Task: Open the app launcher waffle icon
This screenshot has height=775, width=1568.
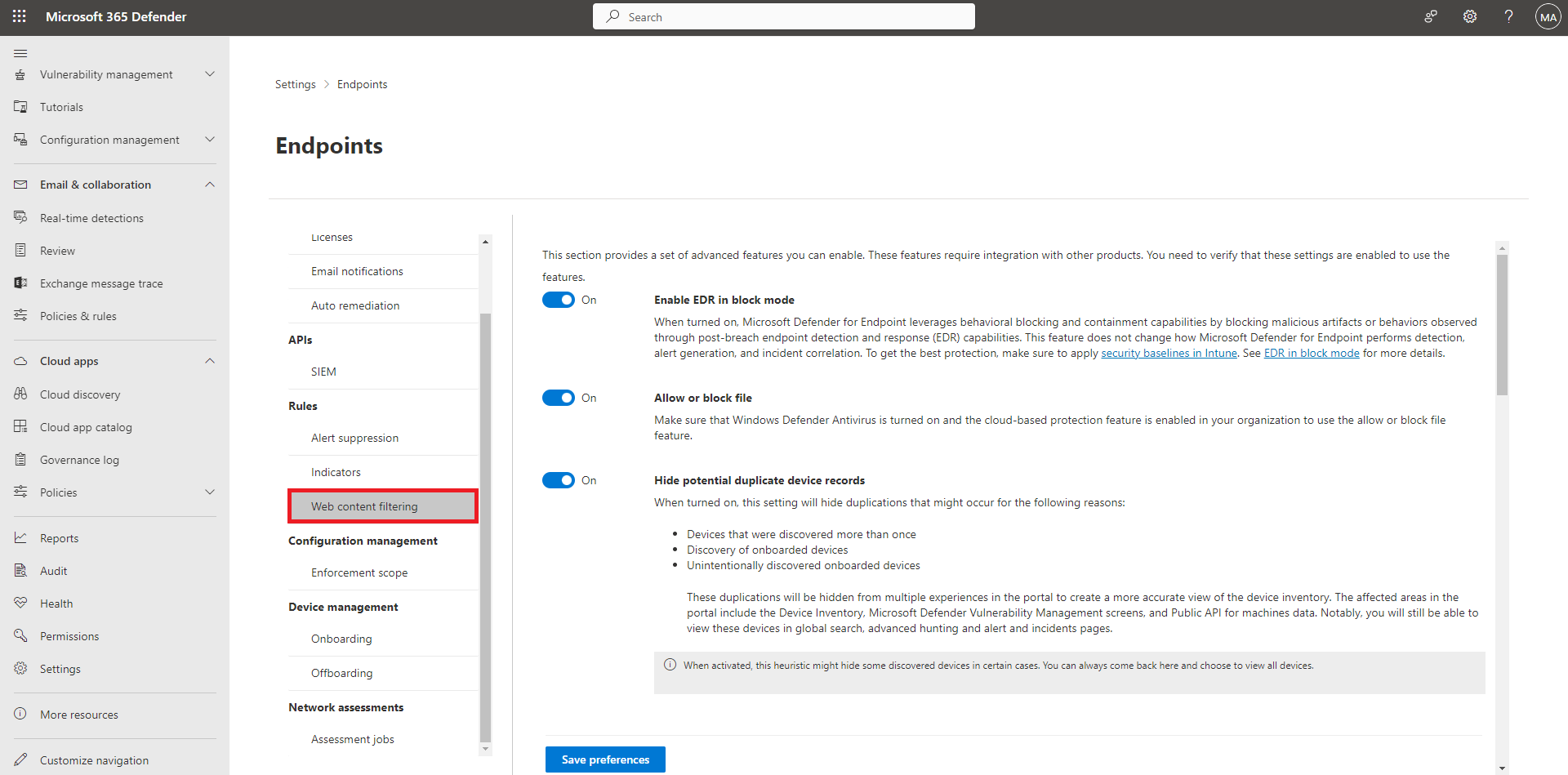Action: tap(20, 16)
